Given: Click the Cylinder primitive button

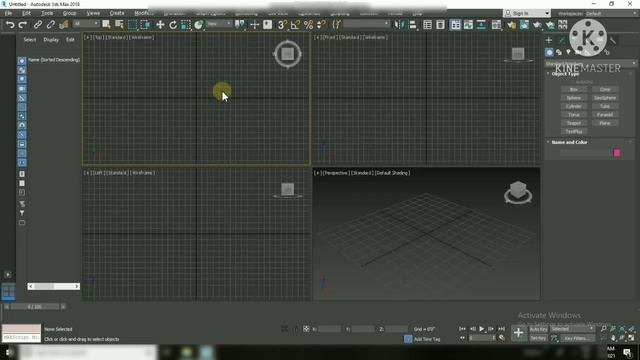Looking at the screenshot, I should [573, 106].
